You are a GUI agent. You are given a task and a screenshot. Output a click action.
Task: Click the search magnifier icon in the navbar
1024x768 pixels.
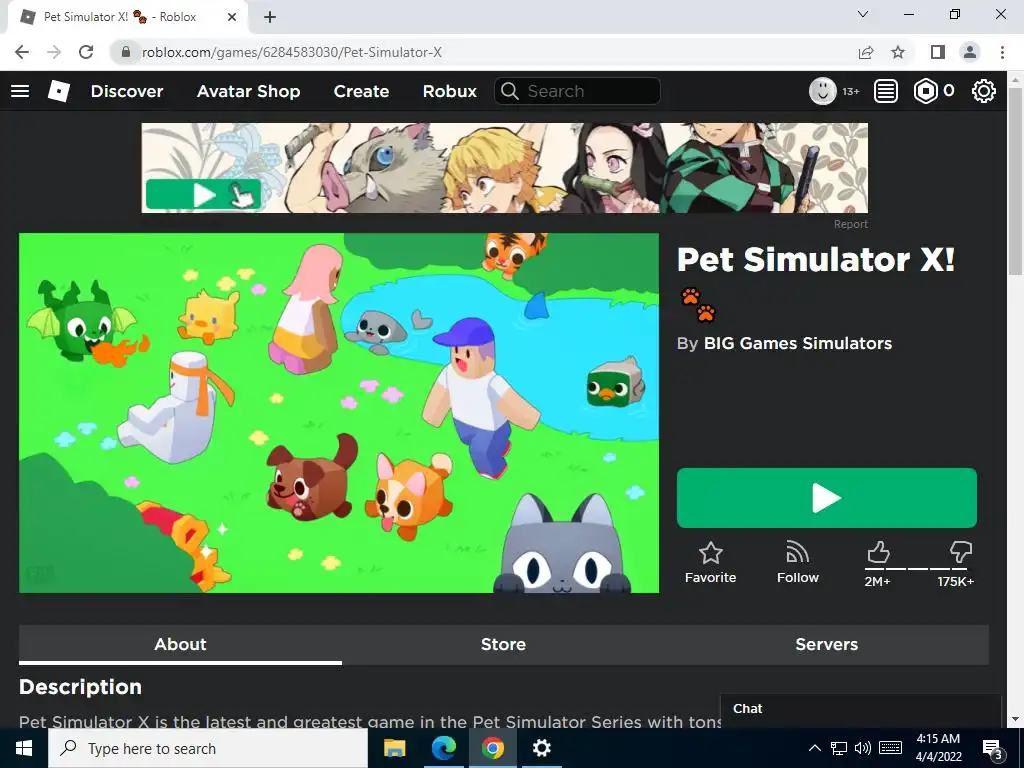click(510, 91)
